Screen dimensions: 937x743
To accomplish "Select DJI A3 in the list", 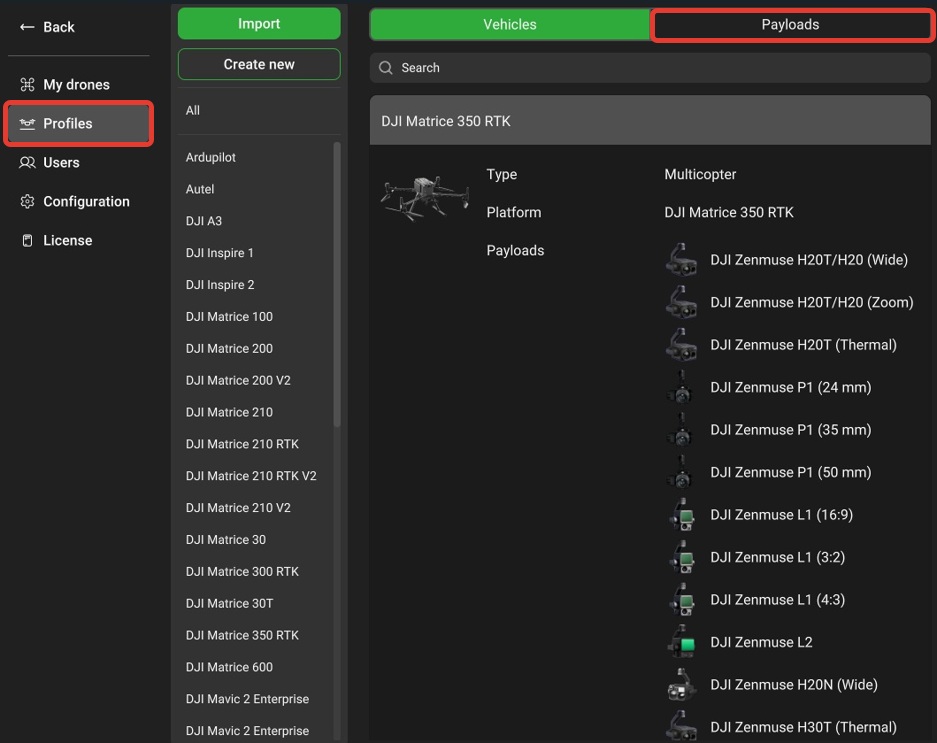I will 204,221.
